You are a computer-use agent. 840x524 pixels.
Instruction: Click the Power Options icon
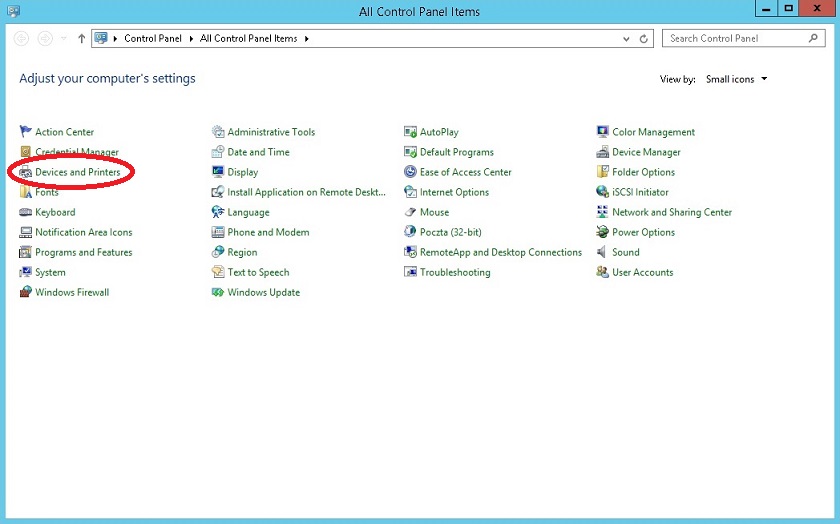click(602, 232)
